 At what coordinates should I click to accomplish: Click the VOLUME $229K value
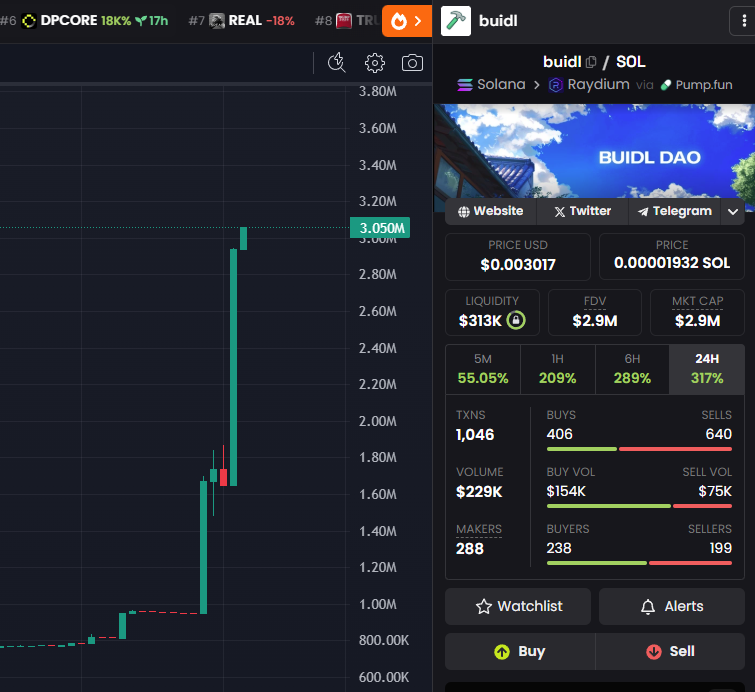point(479,492)
